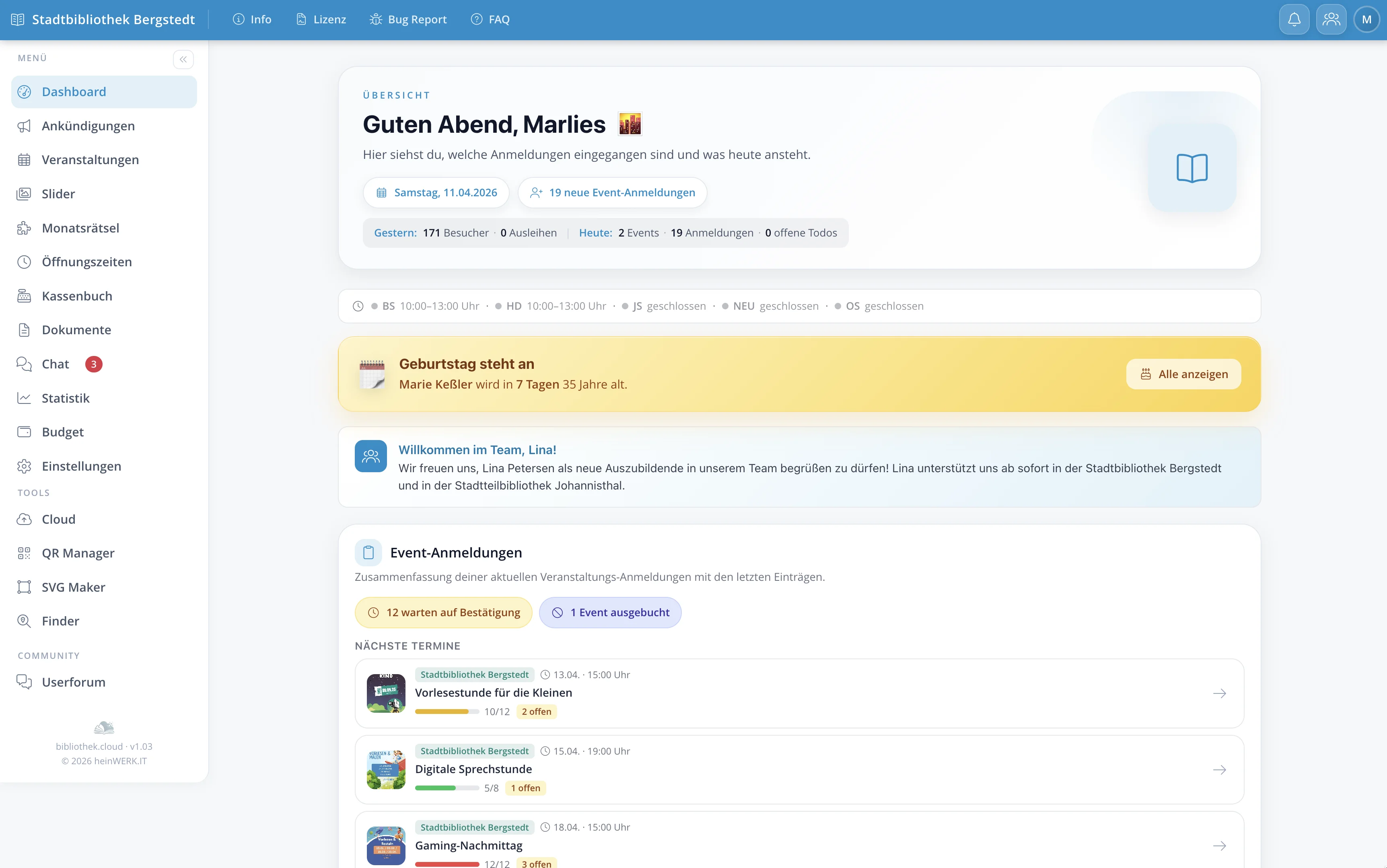Open details arrow for Digitale Sprechstunde

[1220, 770]
